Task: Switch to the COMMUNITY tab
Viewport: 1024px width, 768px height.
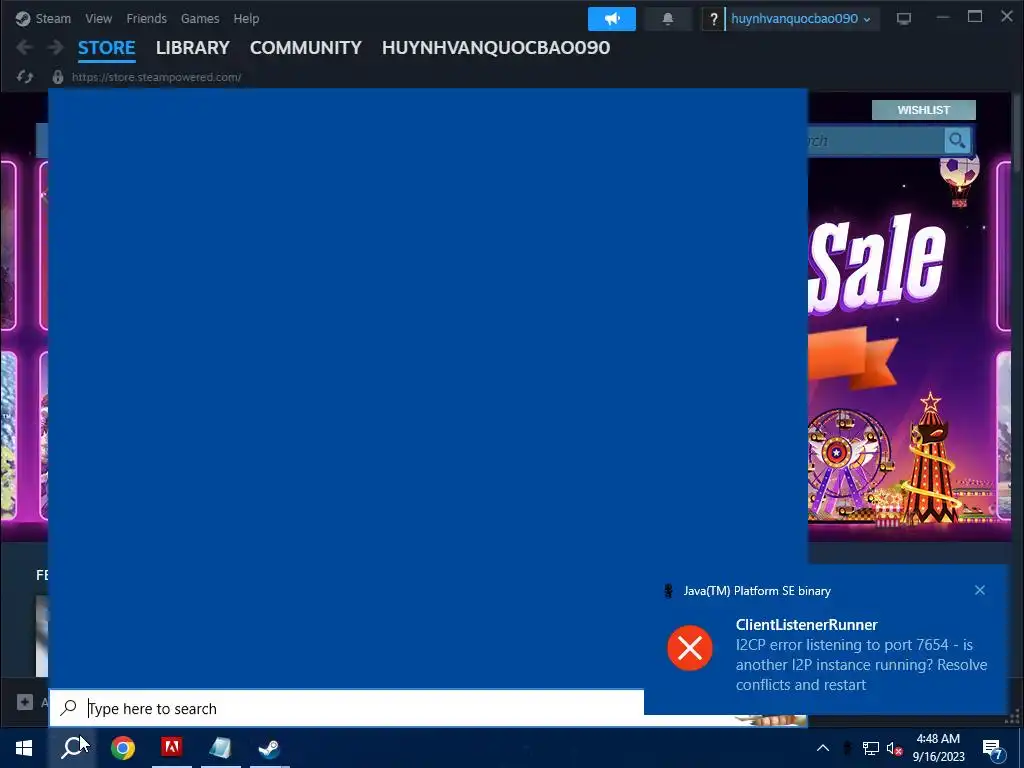Action: pos(306,48)
